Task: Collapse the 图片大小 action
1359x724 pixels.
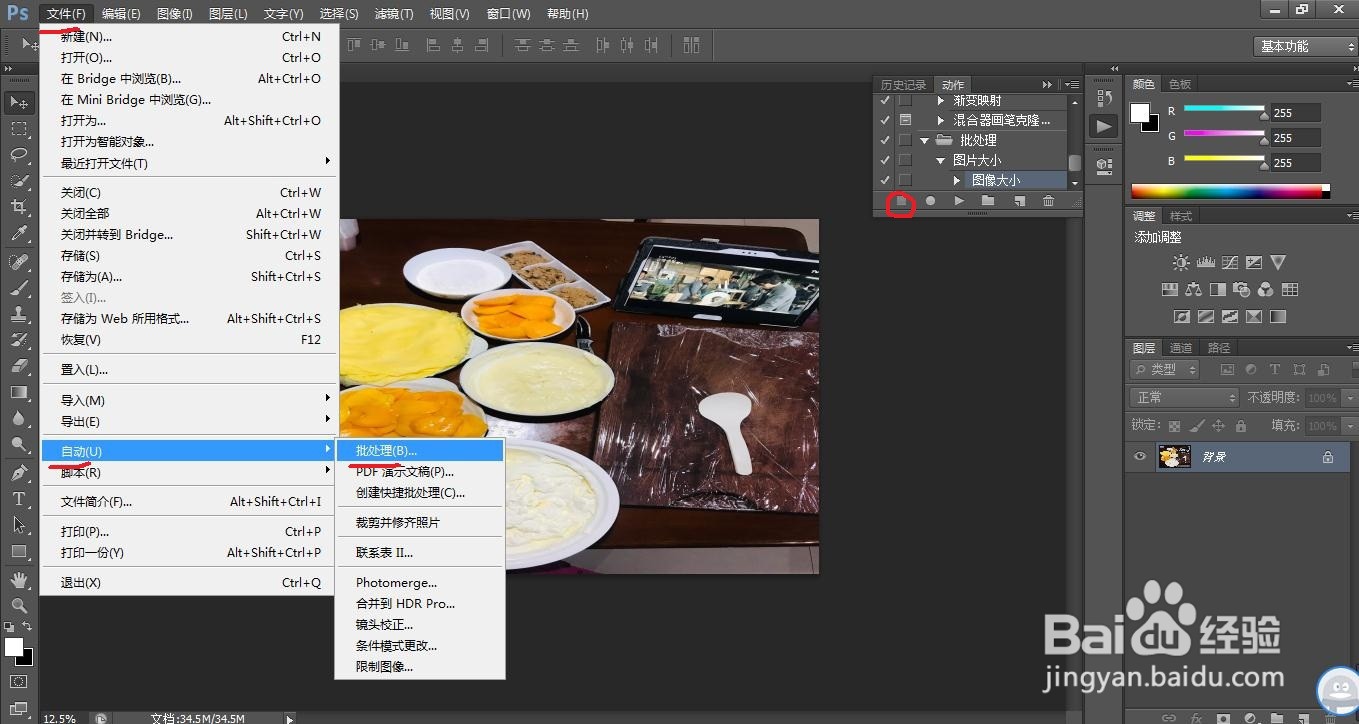Action: pyautogui.click(x=941, y=160)
